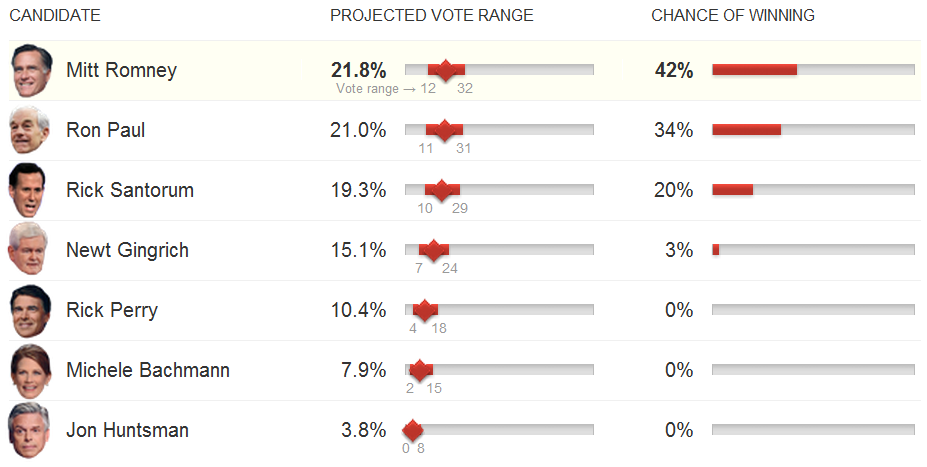The height and width of the screenshot is (467, 927).
Task: Click Newt Gingrich's headshot photo
Action: click(x=27, y=250)
